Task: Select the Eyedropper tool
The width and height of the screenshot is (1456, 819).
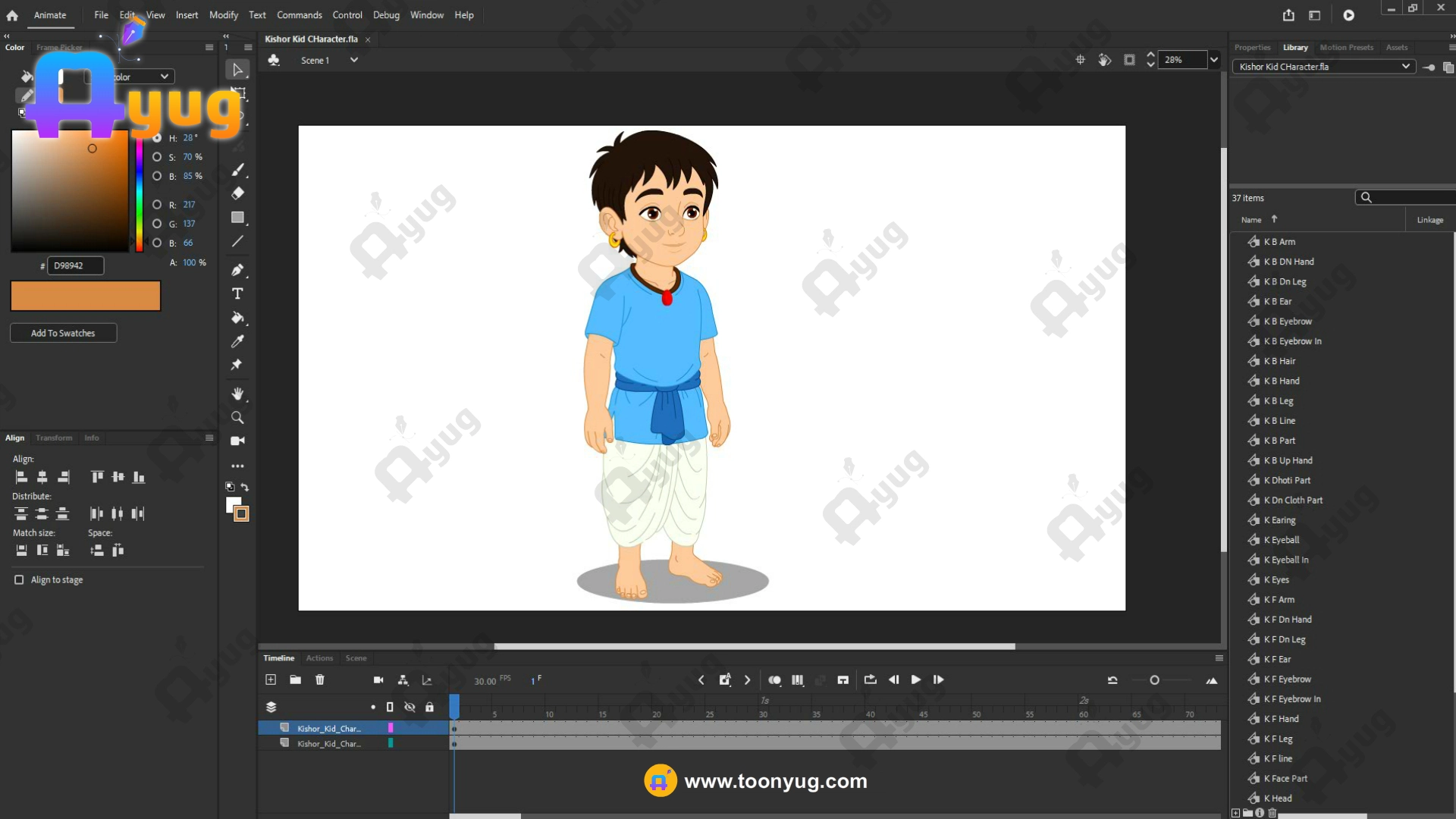Action: (x=237, y=341)
